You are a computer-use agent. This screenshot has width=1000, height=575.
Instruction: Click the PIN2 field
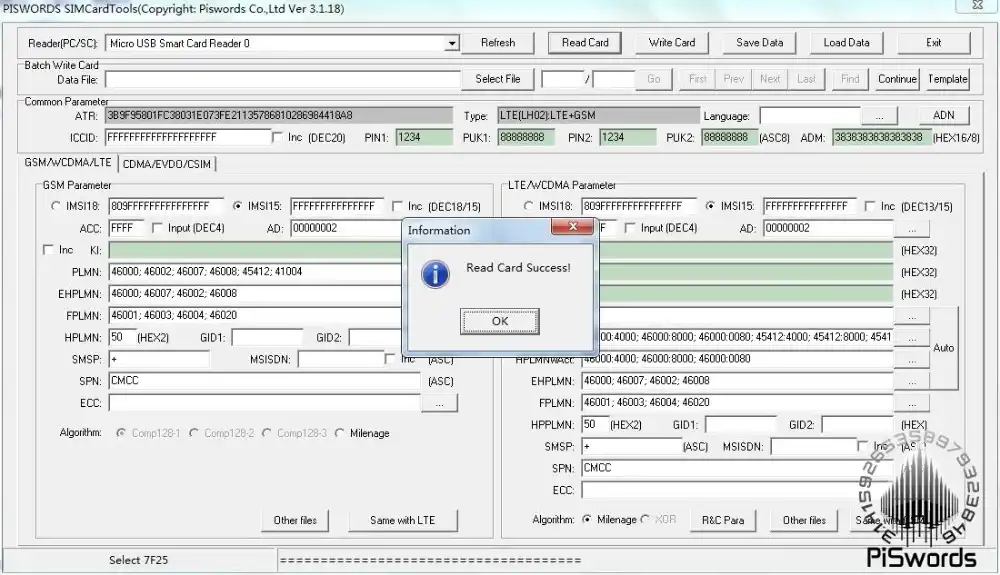pos(628,138)
